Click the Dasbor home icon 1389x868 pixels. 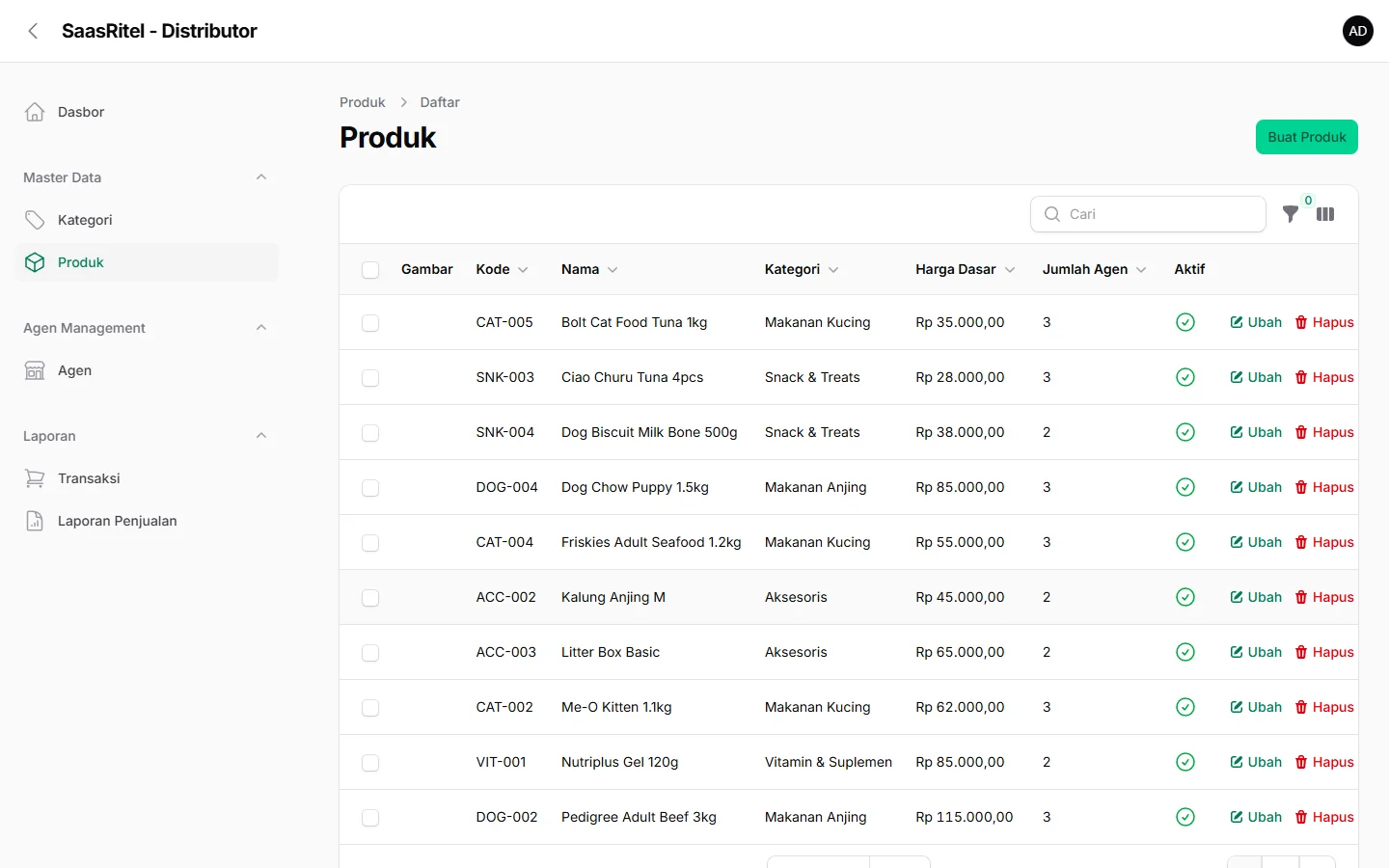[x=35, y=112]
